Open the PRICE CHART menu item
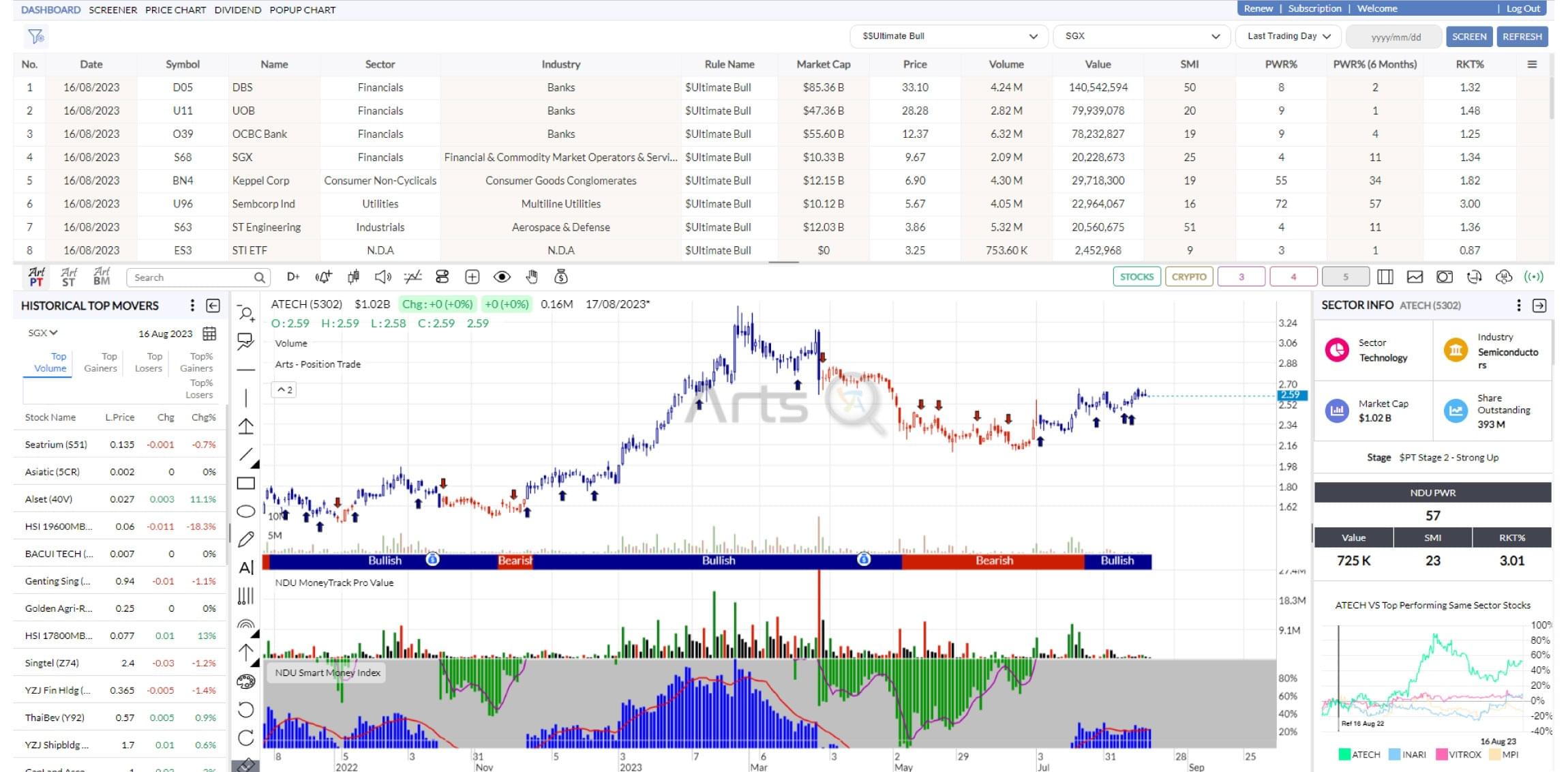Image resolution: width=1568 pixels, height=772 pixels. coord(175,10)
